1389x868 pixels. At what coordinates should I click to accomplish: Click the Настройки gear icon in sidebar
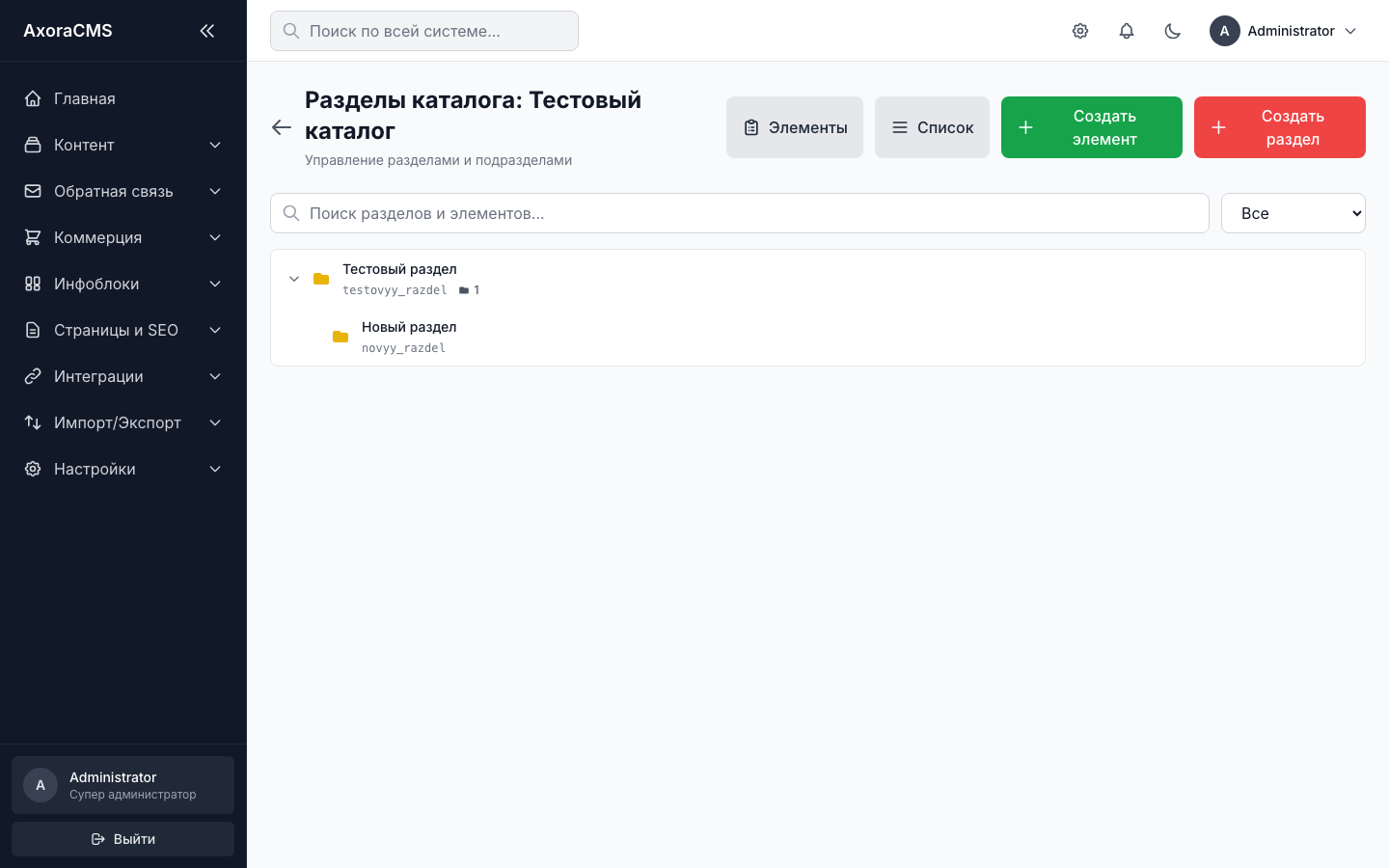pos(33,469)
